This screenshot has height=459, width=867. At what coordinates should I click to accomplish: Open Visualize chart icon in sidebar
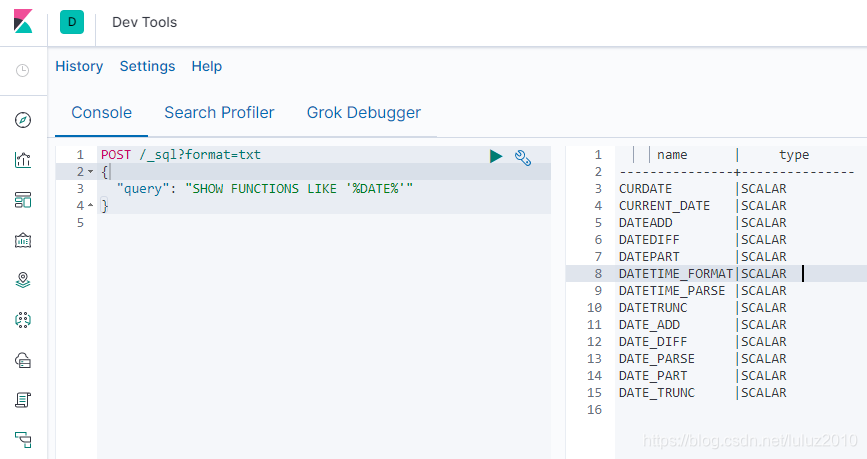tap(23, 160)
